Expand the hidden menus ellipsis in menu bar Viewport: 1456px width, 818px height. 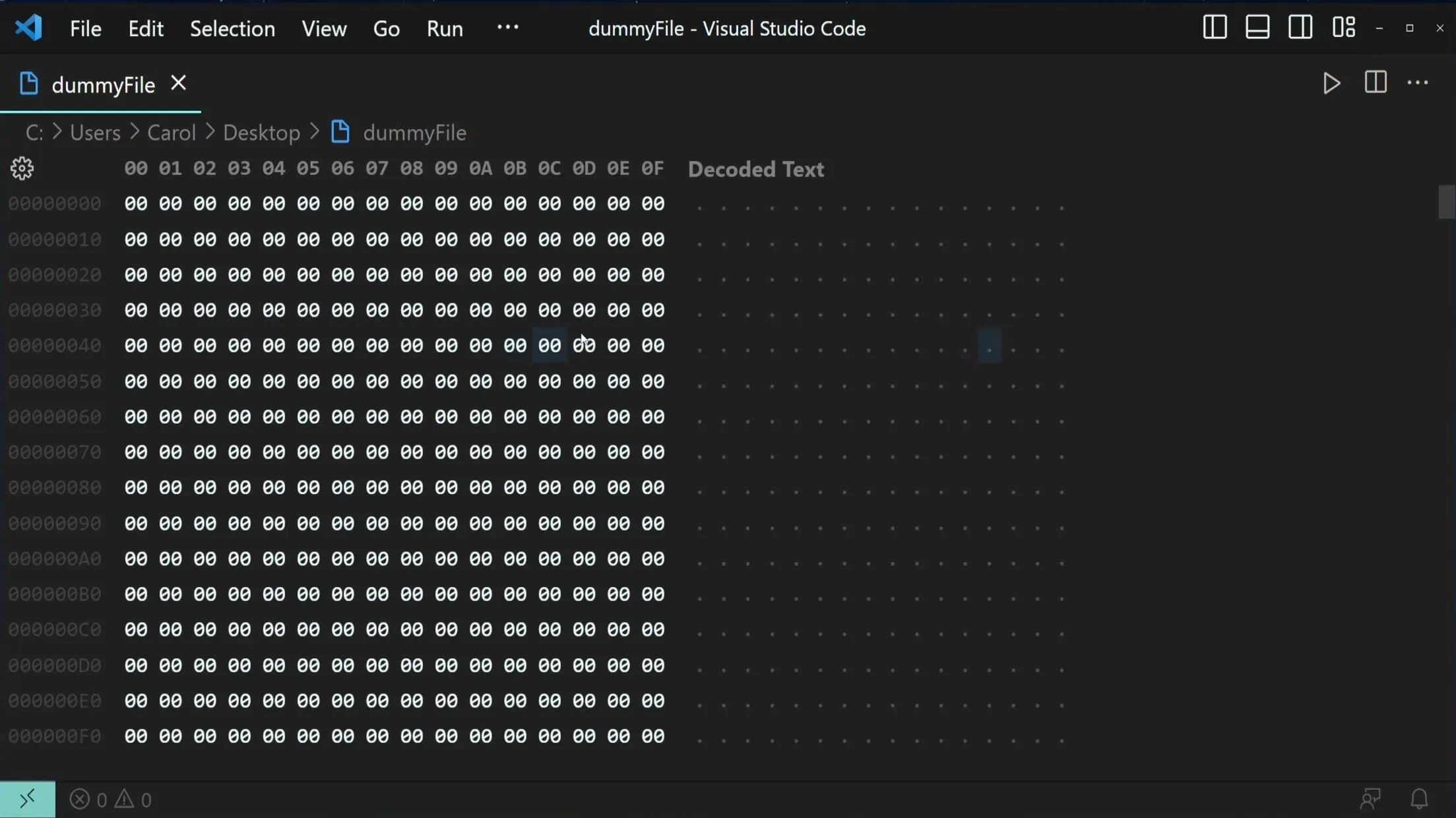507,28
